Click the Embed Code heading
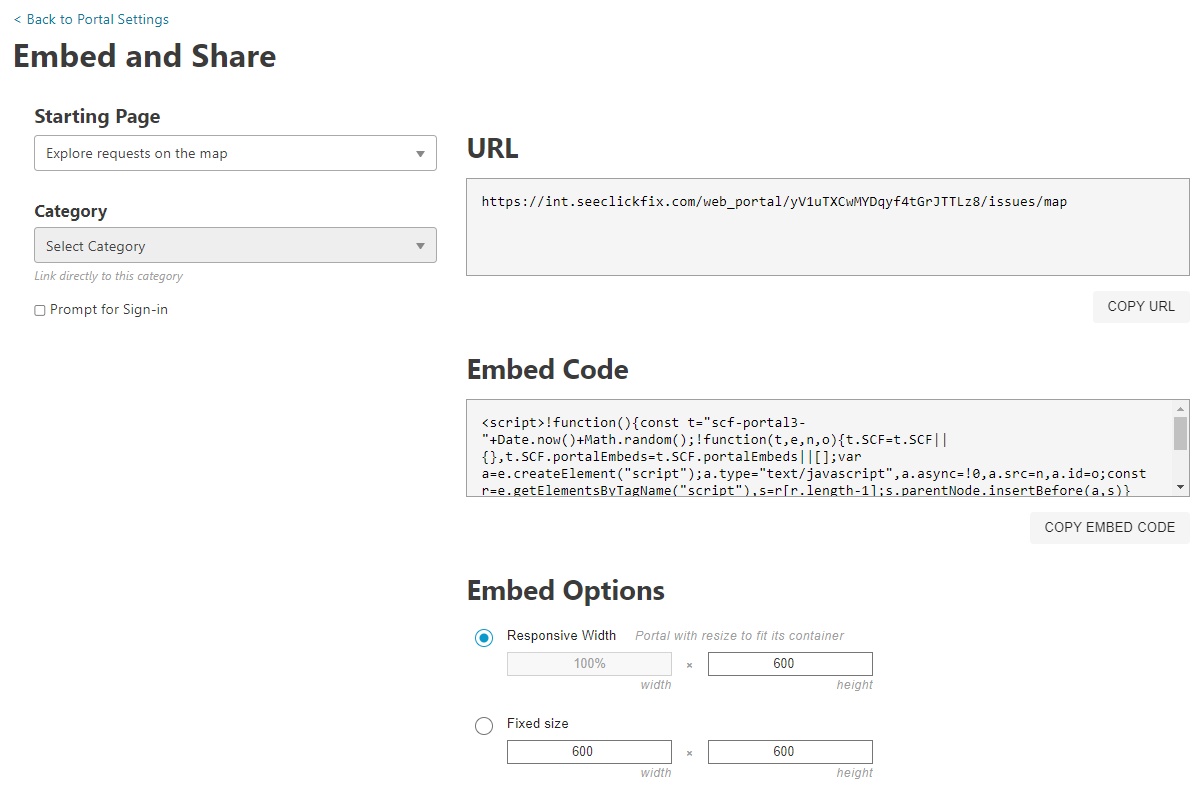 (x=547, y=369)
